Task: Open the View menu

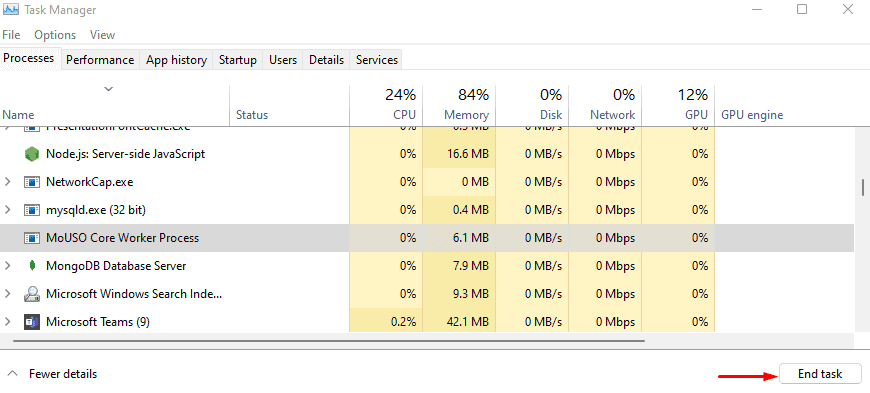Action: [102, 35]
